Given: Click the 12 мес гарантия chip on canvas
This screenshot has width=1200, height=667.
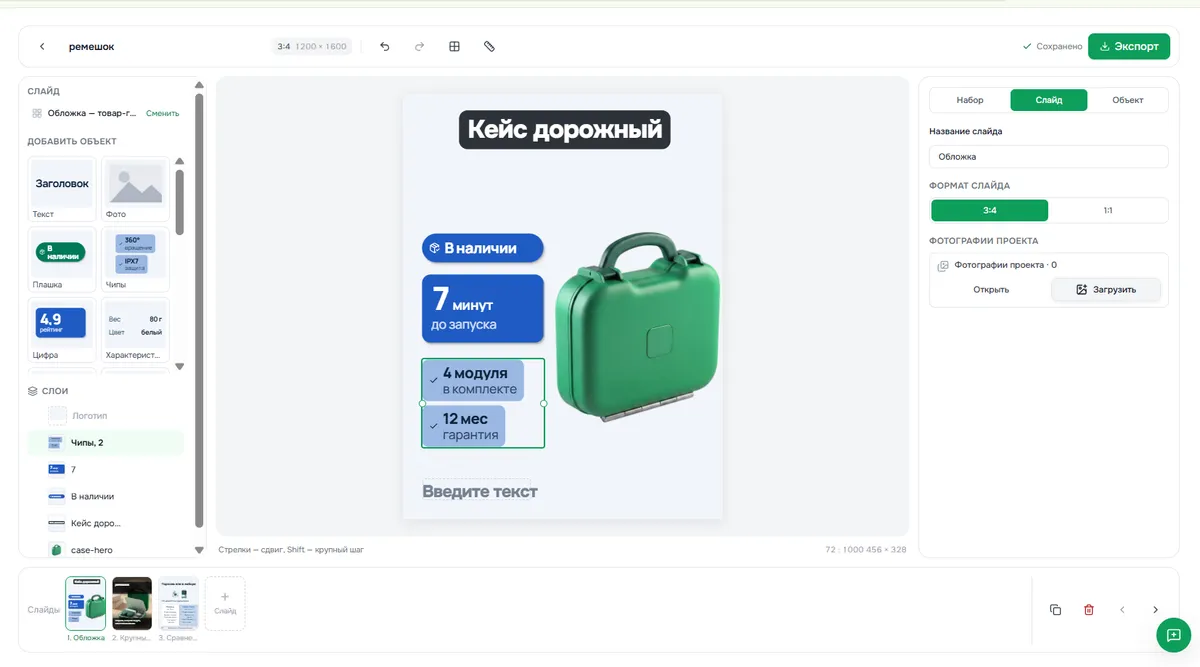Looking at the screenshot, I should pyautogui.click(x=464, y=426).
